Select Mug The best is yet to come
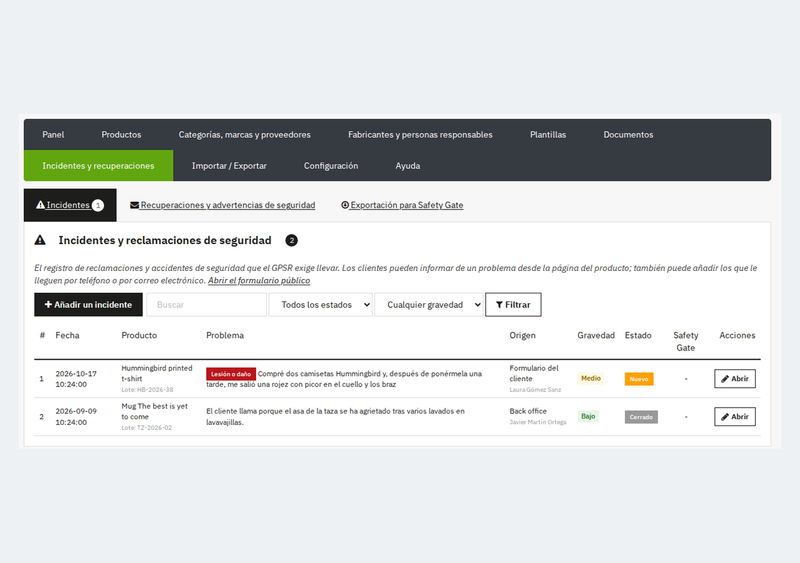 (x=155, y=411)
